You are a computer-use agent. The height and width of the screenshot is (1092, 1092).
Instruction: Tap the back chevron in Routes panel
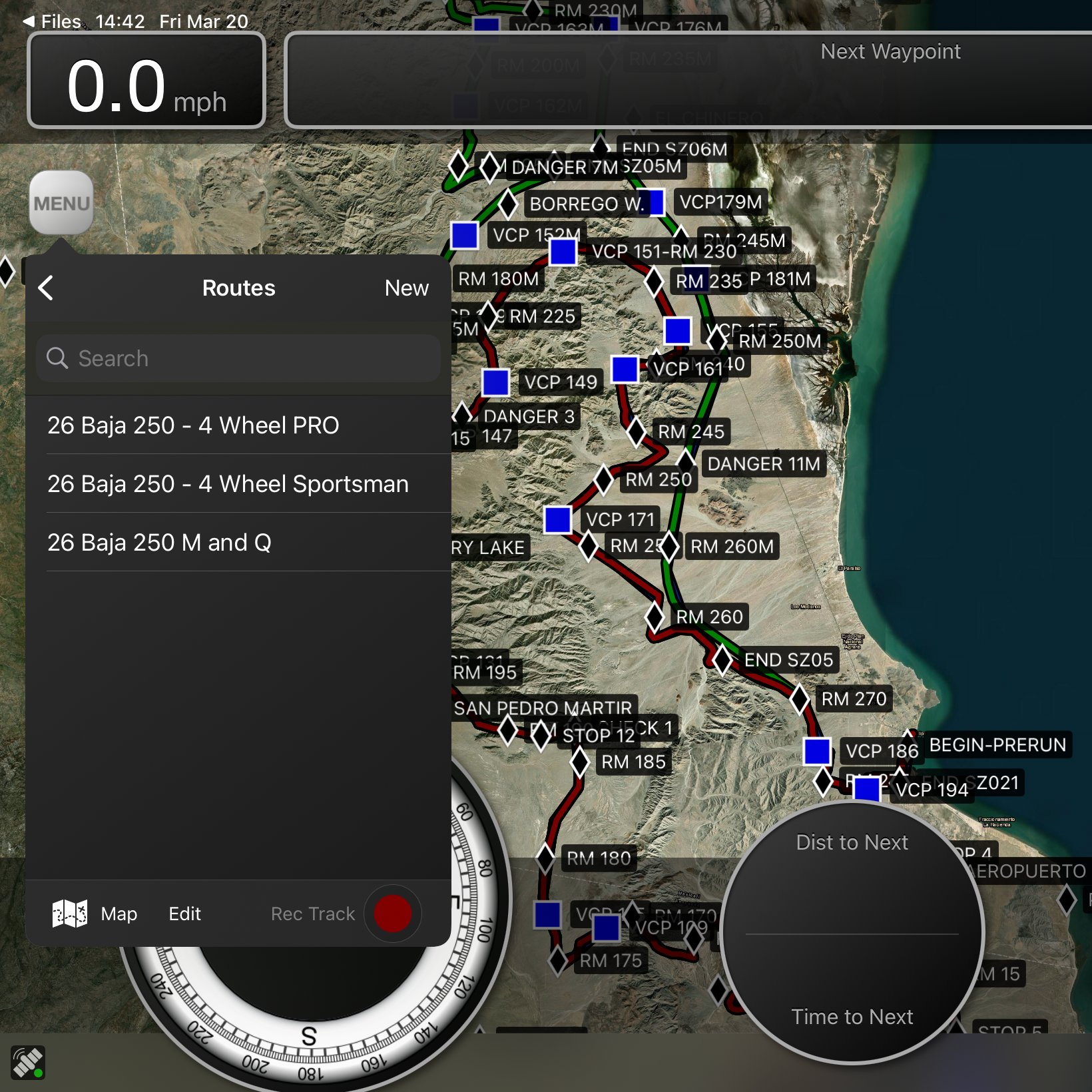point(46,288)
